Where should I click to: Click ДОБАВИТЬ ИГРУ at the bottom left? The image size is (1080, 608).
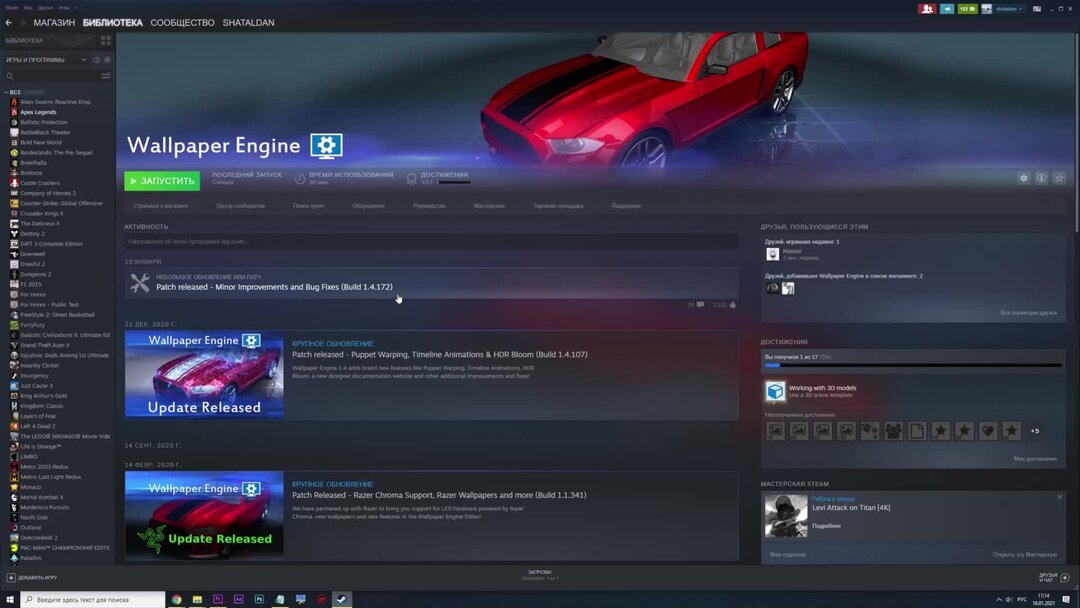click(32, 578)
